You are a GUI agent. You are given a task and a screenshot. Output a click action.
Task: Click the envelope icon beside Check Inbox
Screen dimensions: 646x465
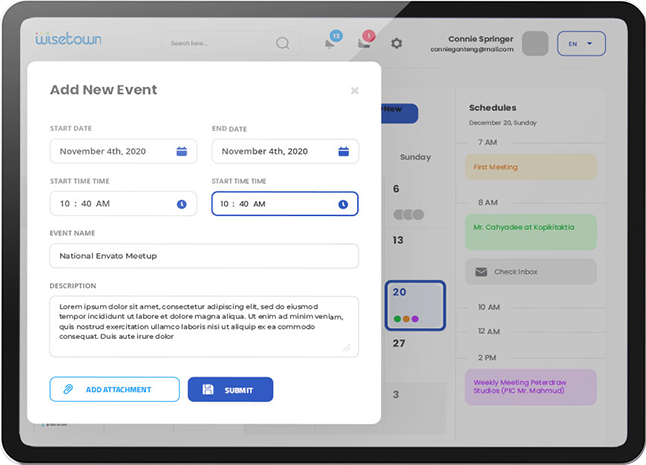coord(481,272)
